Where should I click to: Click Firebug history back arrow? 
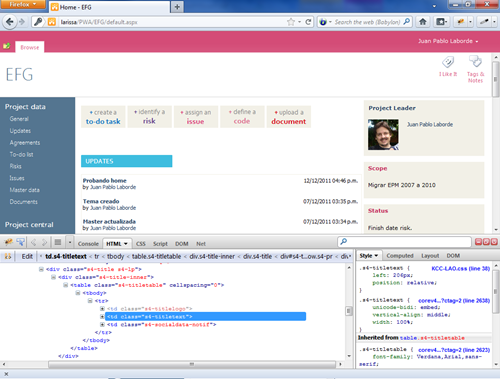point(33,242)
